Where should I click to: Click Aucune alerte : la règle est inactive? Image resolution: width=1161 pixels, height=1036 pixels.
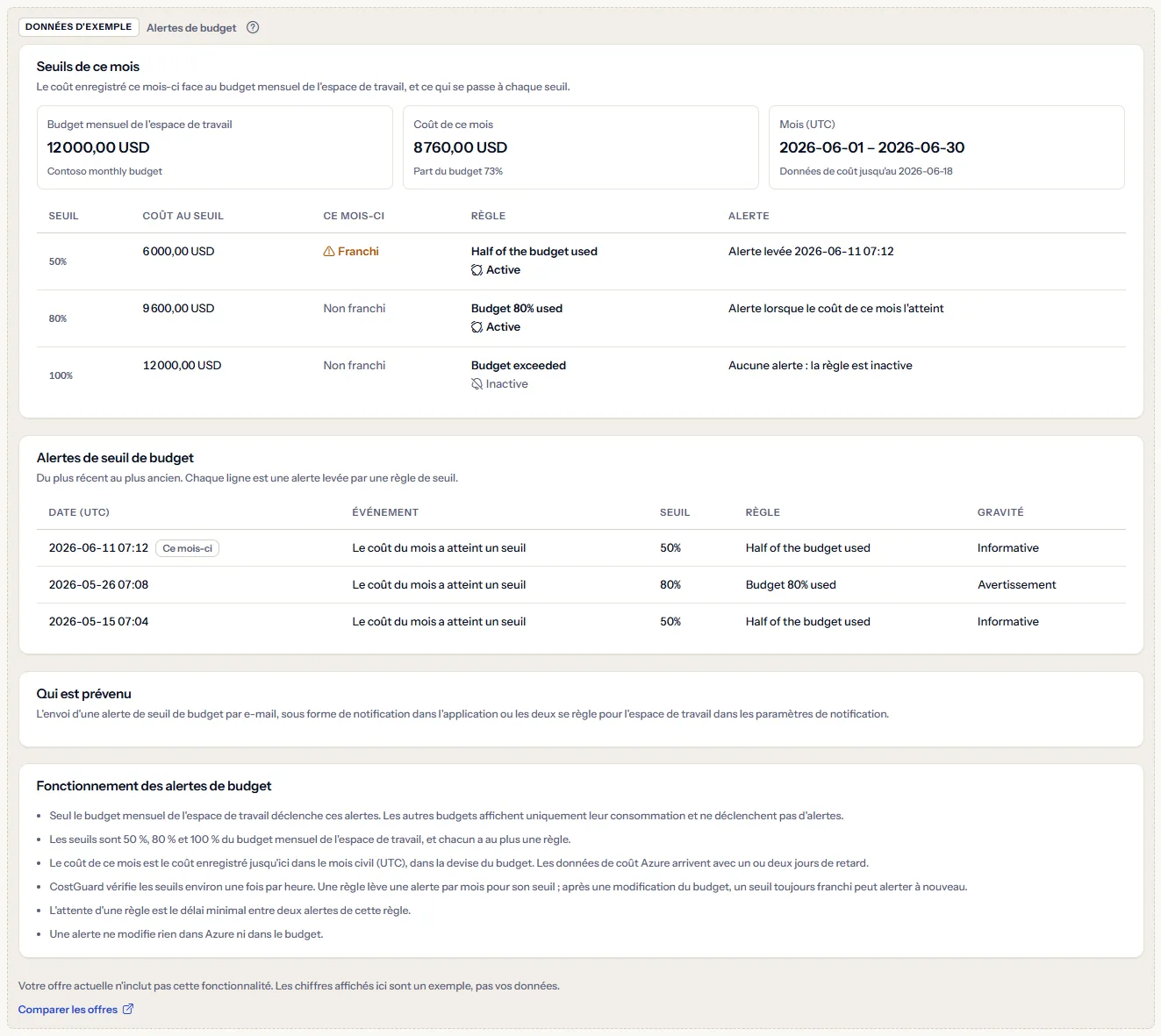(821, 366)
